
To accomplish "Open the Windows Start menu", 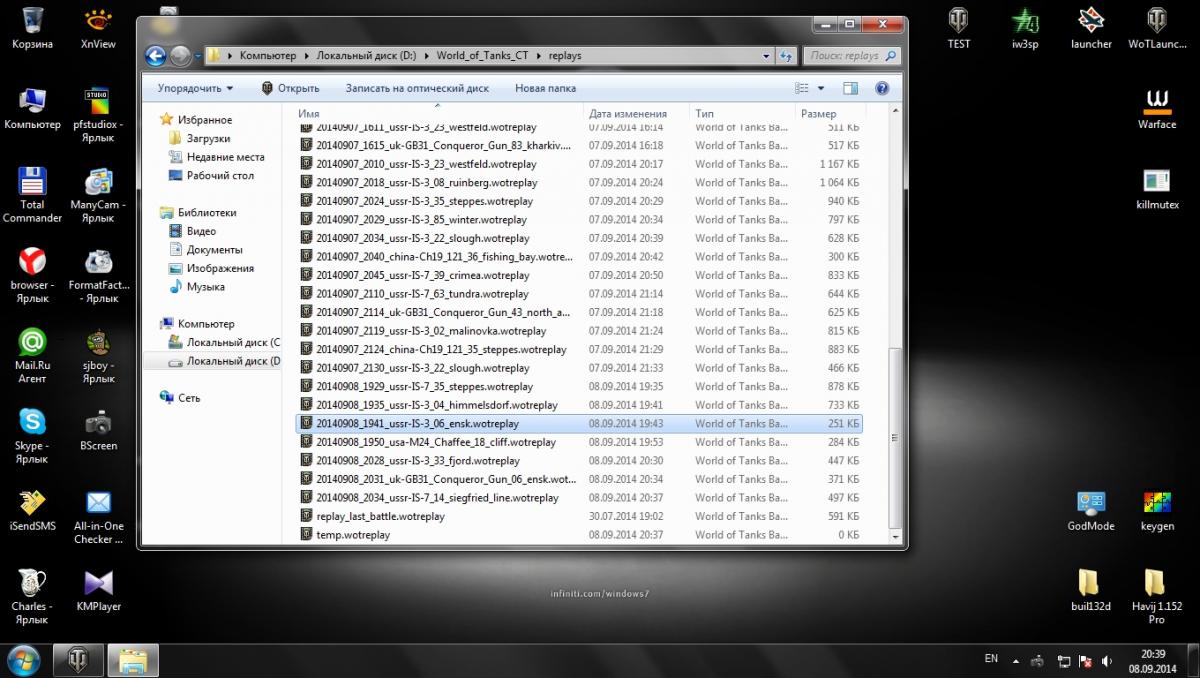I will coord(23,660).
